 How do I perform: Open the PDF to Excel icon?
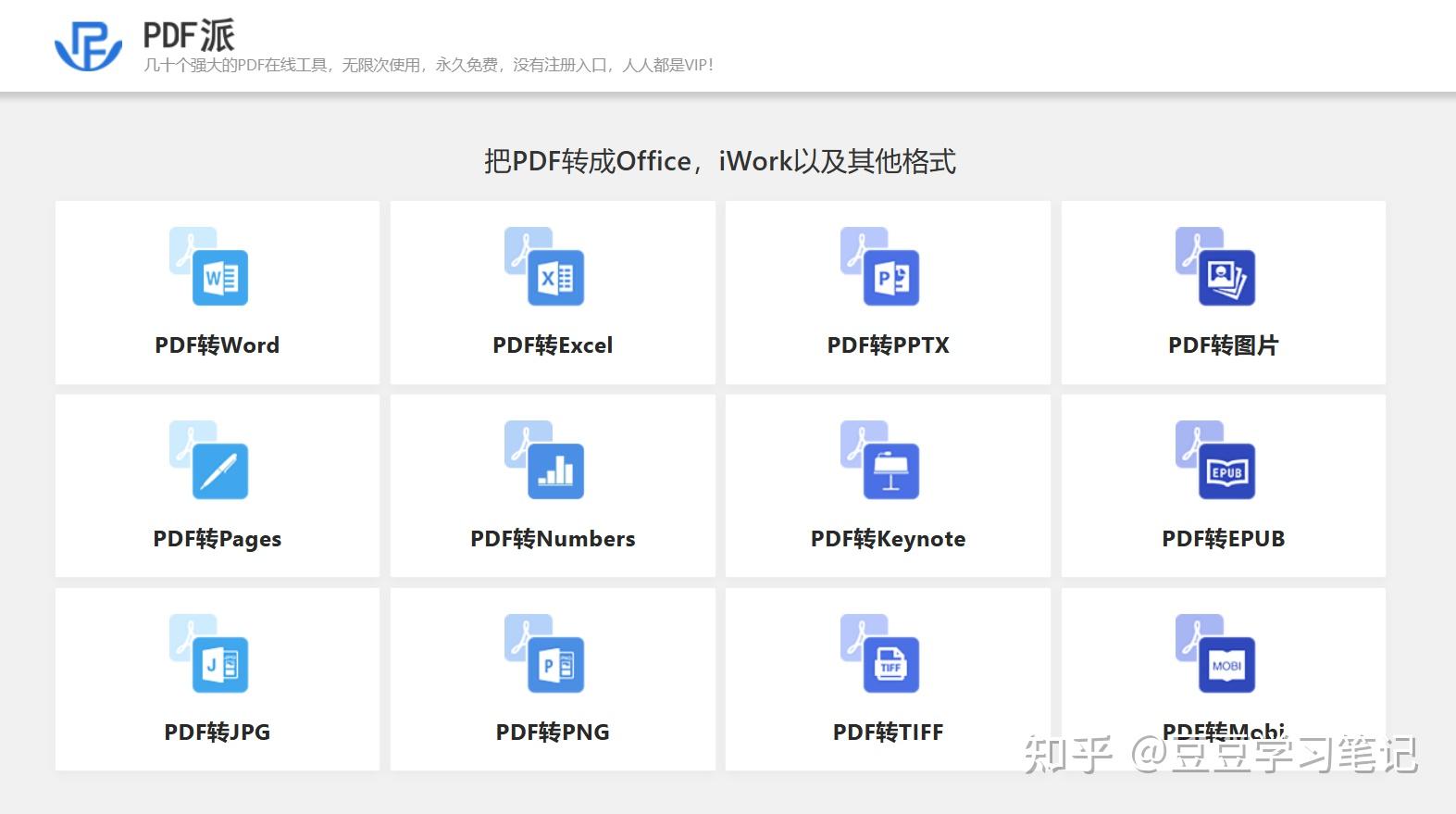pos(544,266)
